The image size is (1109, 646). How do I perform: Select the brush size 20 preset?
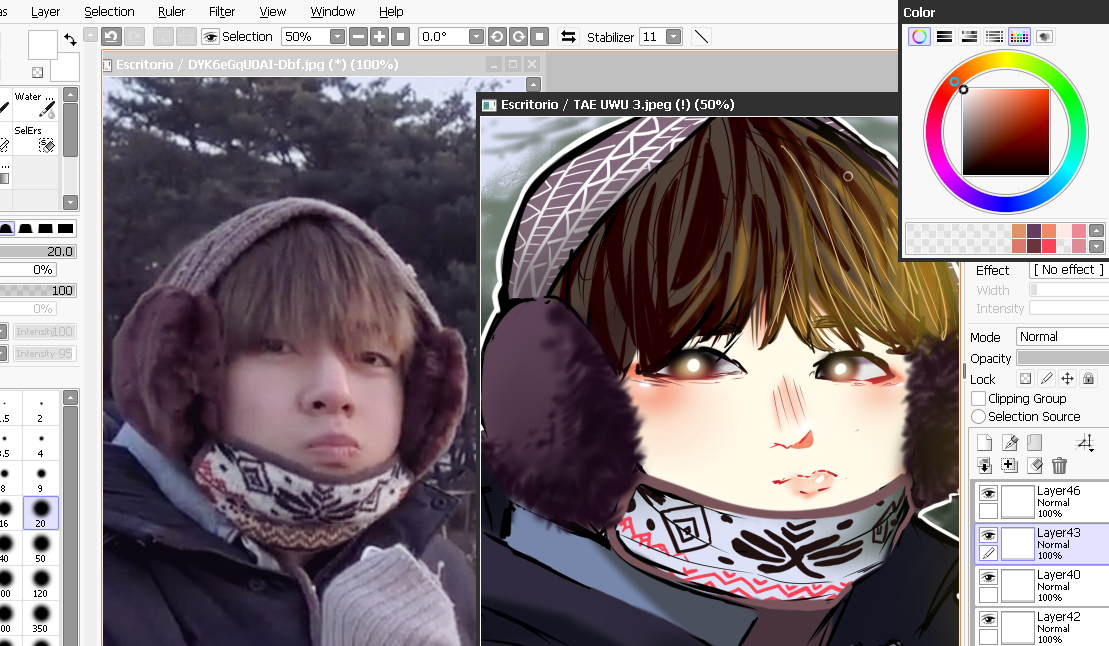point(41,513)
